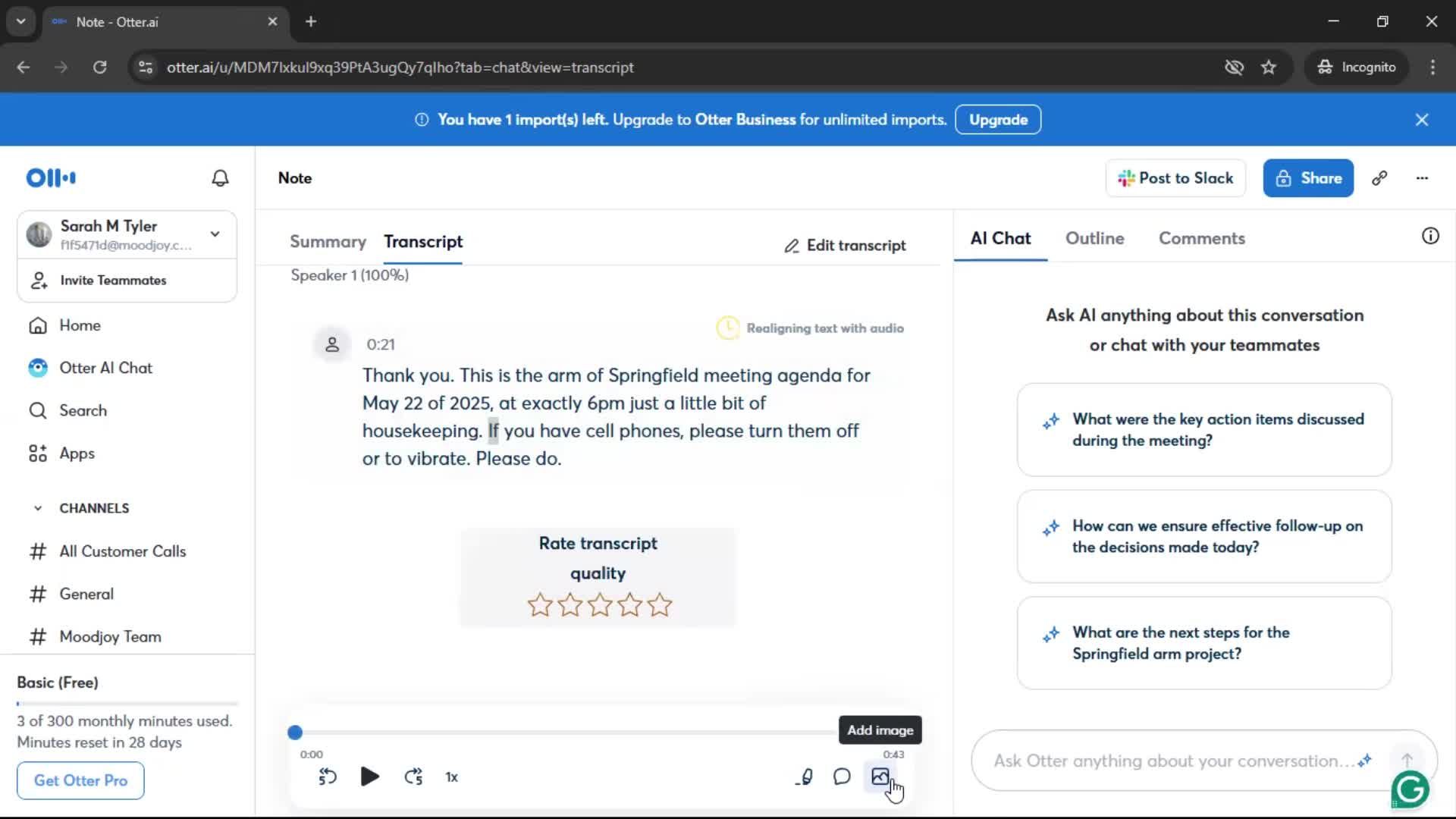The height and width of the screenshot is (819, 1456).
Task: Open the General channel
Action: coord(86,594)
